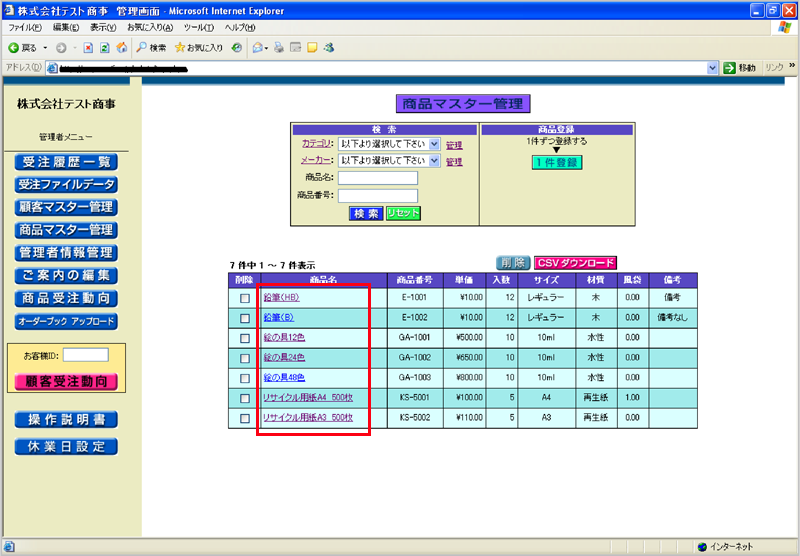800x556 pixels.
Task: Click the browser Back arrow icon
Action: [x=14, y=47]
